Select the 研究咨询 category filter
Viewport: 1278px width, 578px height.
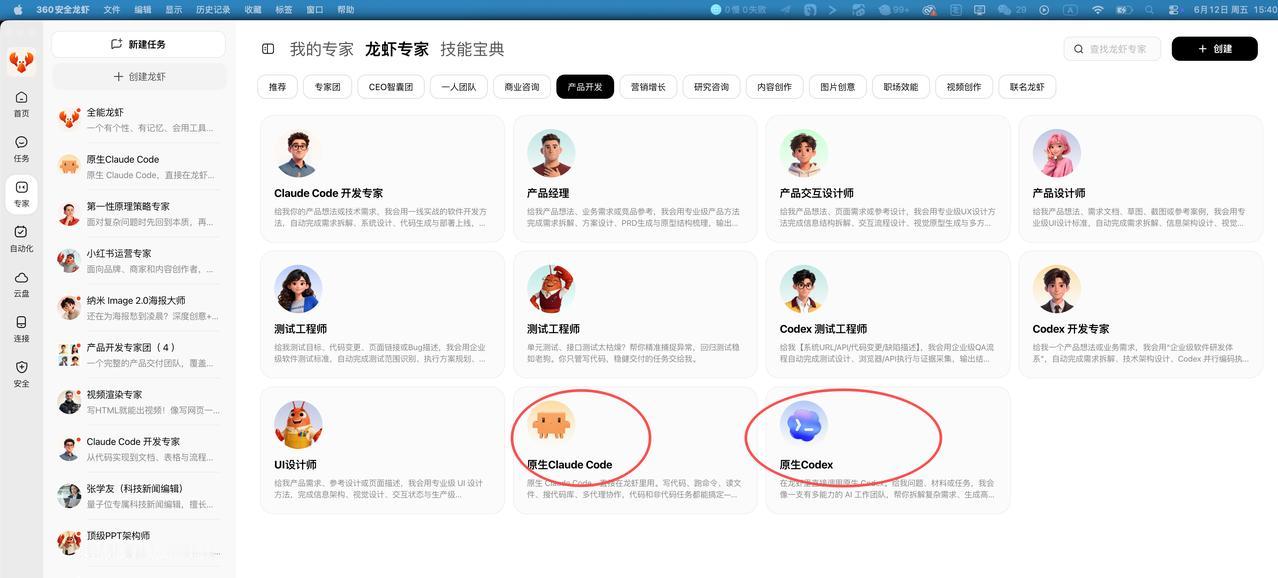click(x=711, y=87)
